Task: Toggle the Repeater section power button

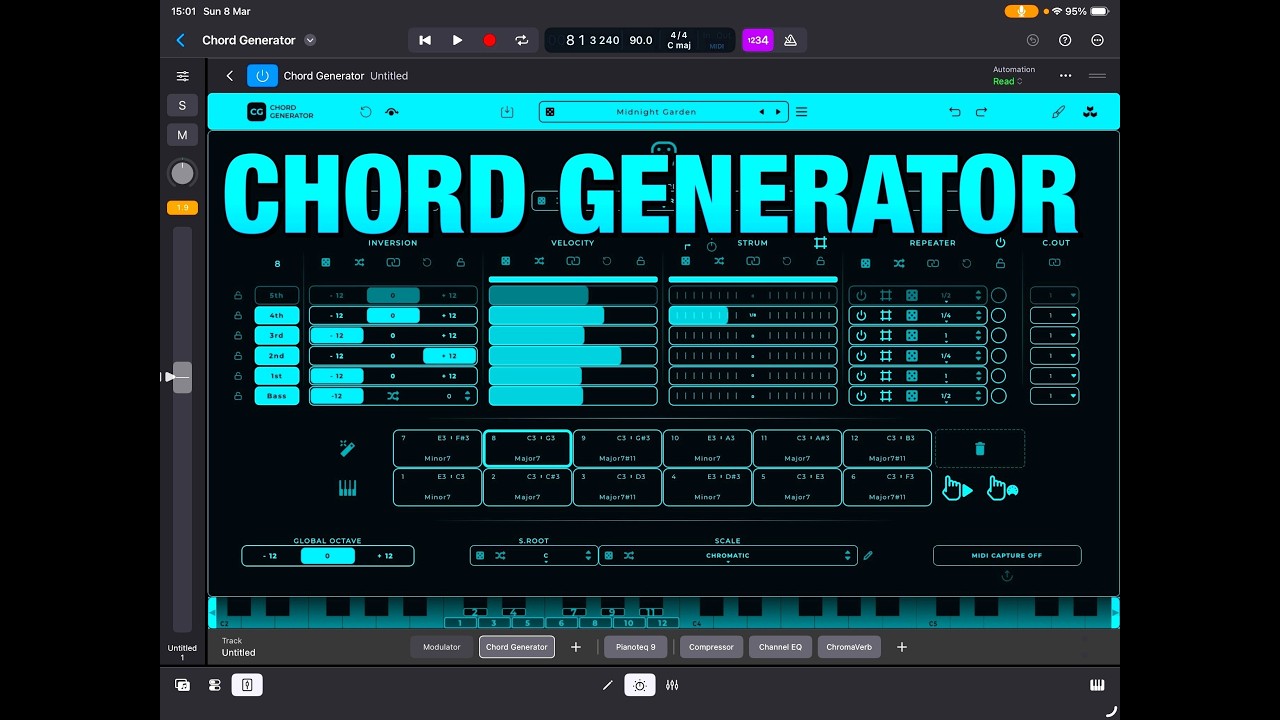Action: coord(1000,243)
